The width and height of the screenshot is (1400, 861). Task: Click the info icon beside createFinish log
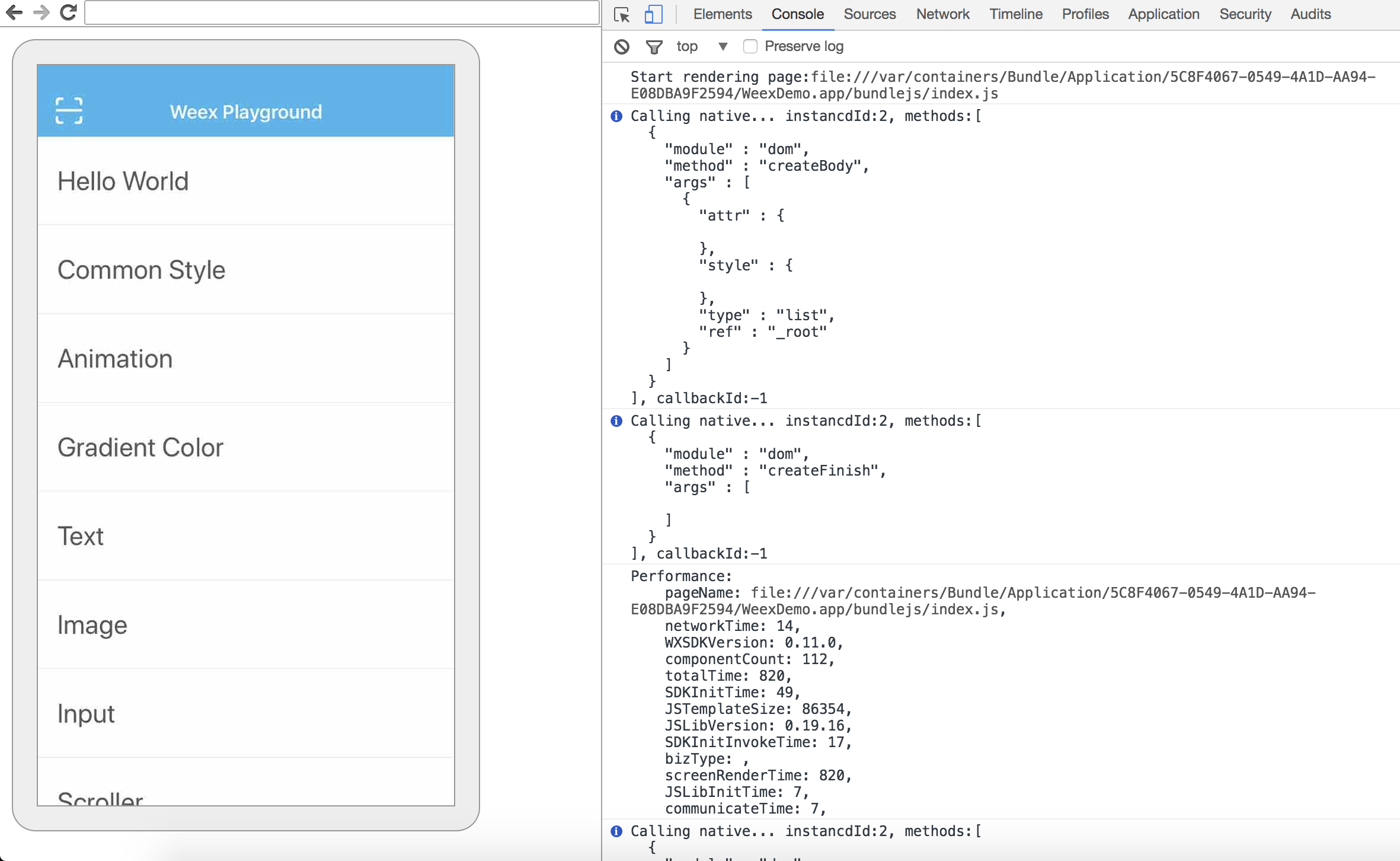(x=616, y=421)
